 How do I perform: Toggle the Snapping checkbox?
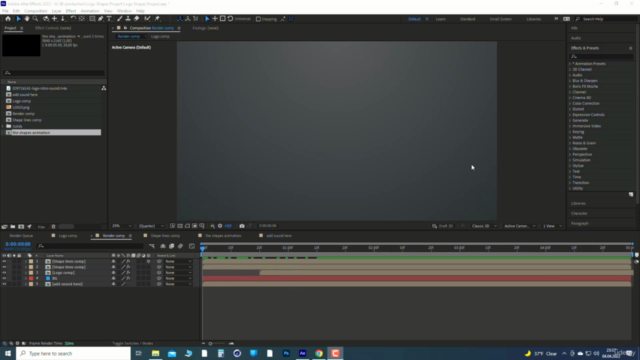click(258, 19)
